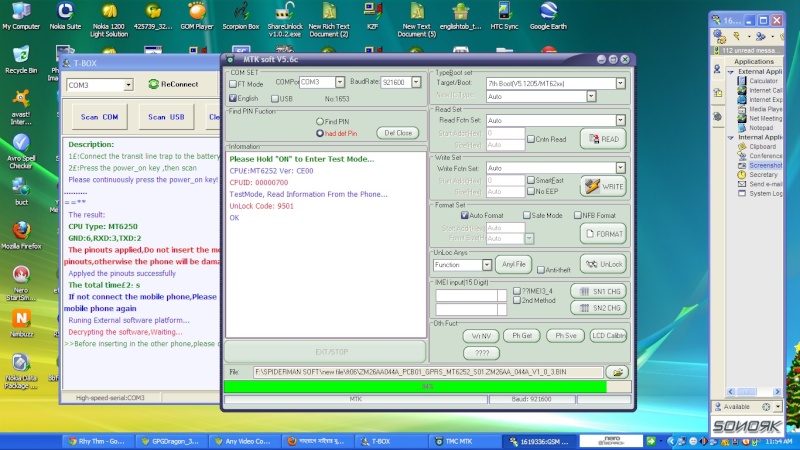Collapse Internal Applications tree node
Screen dimensions: 800x450
pos(731,138)
